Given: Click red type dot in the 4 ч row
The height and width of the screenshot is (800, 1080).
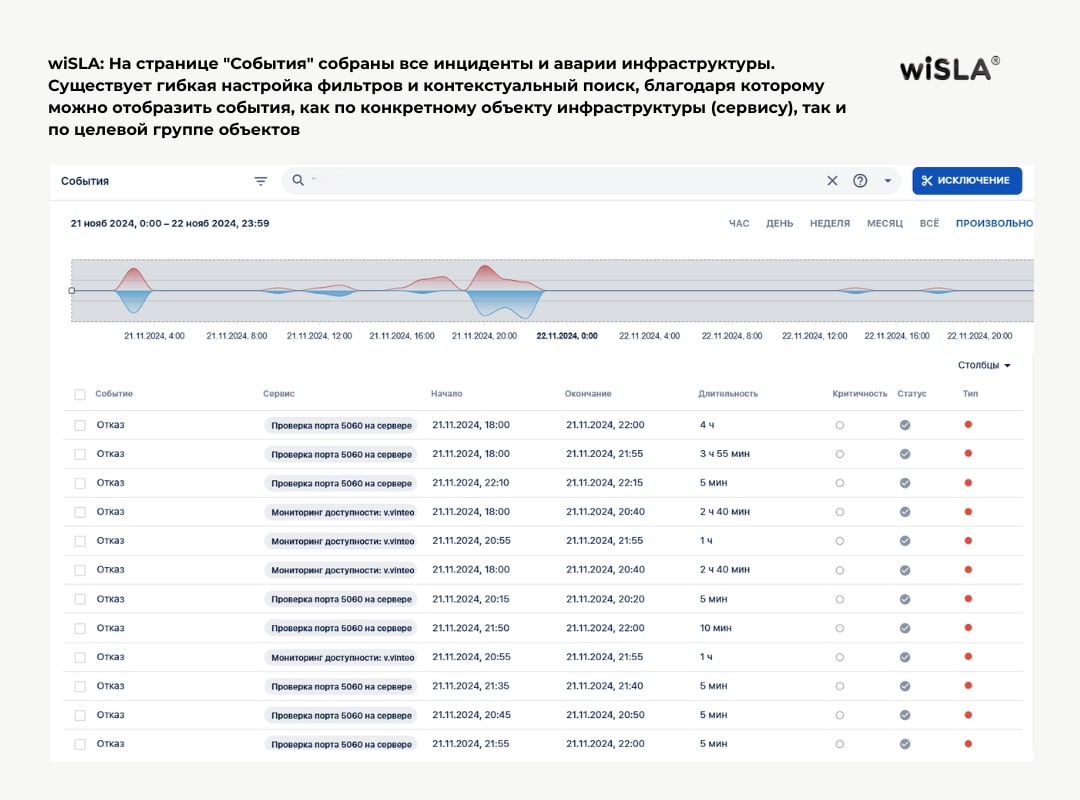Looking at the screenshot, I should click(968, 424).
